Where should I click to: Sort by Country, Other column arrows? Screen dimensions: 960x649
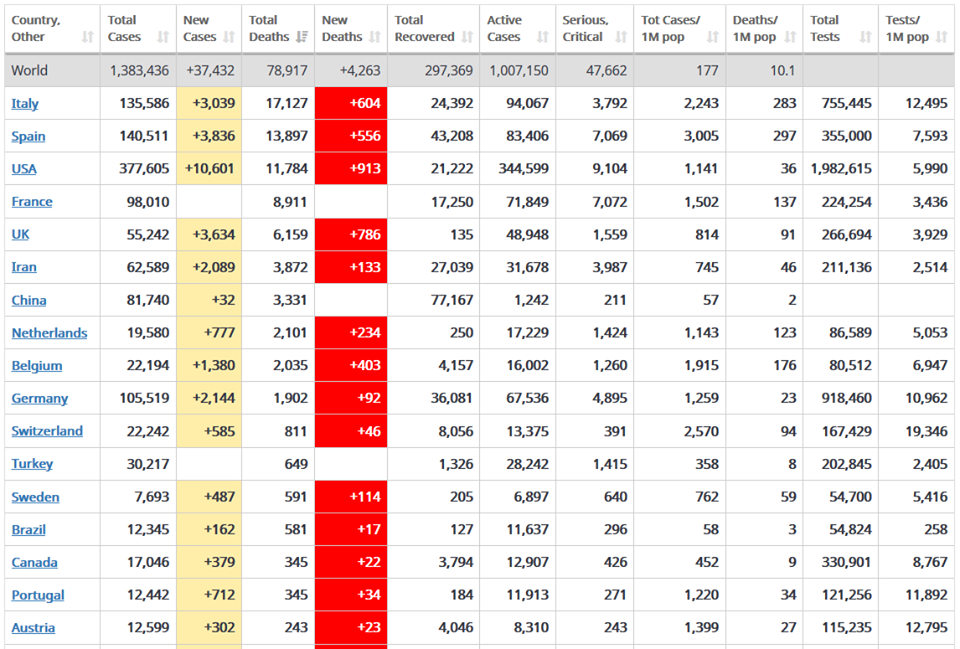[x=88, y=37]
